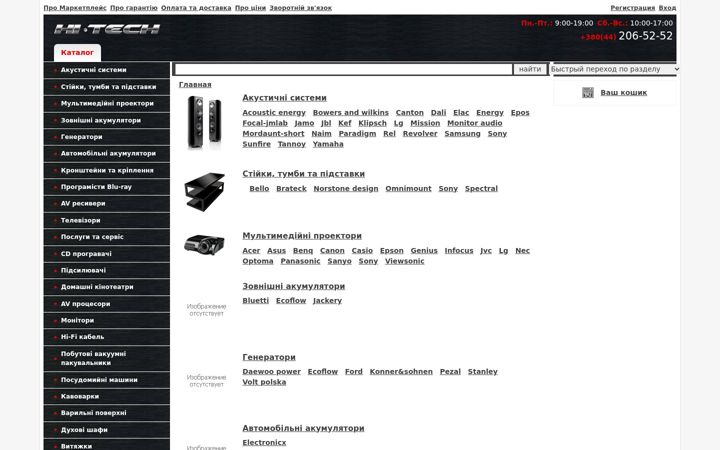
Task: Open Оплата та доставка link
Action: coord(196,8)
